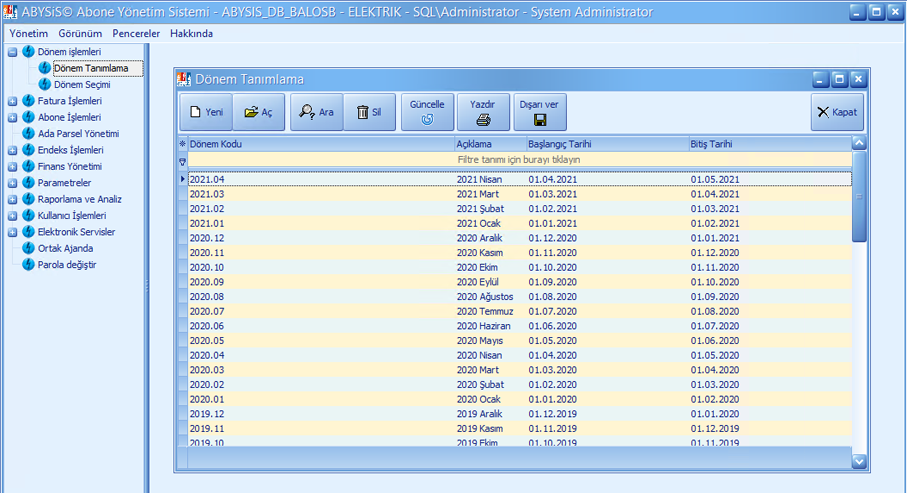
Task: Select Dönem Seçimi in the tree
Action: point(81,85)
